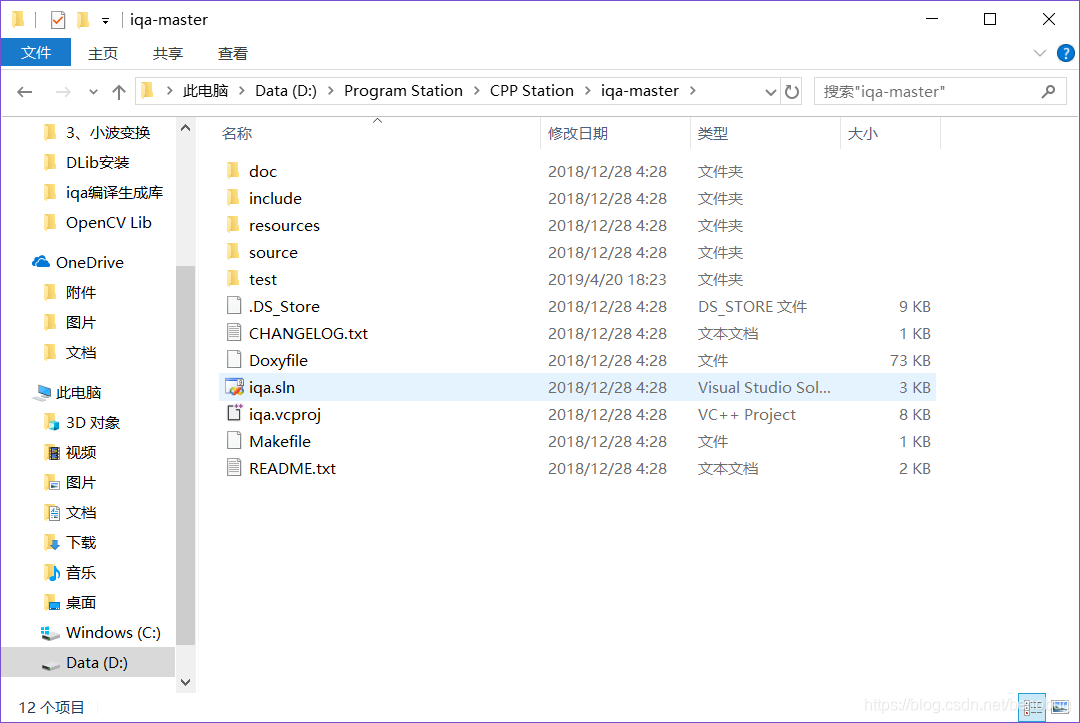Expand chevron after CPP Station in path

[588, 91]
